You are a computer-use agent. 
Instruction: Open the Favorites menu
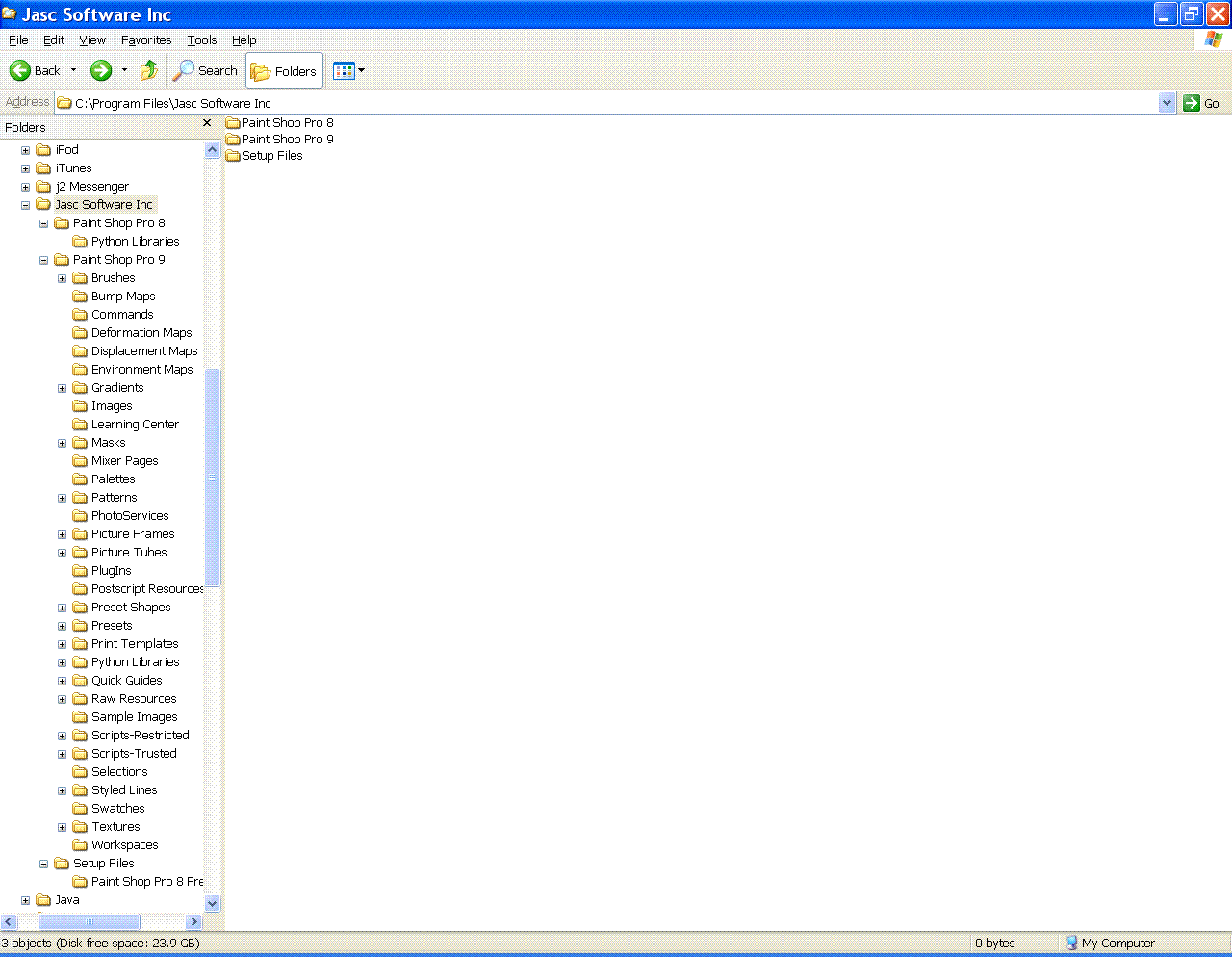point(146,39)
